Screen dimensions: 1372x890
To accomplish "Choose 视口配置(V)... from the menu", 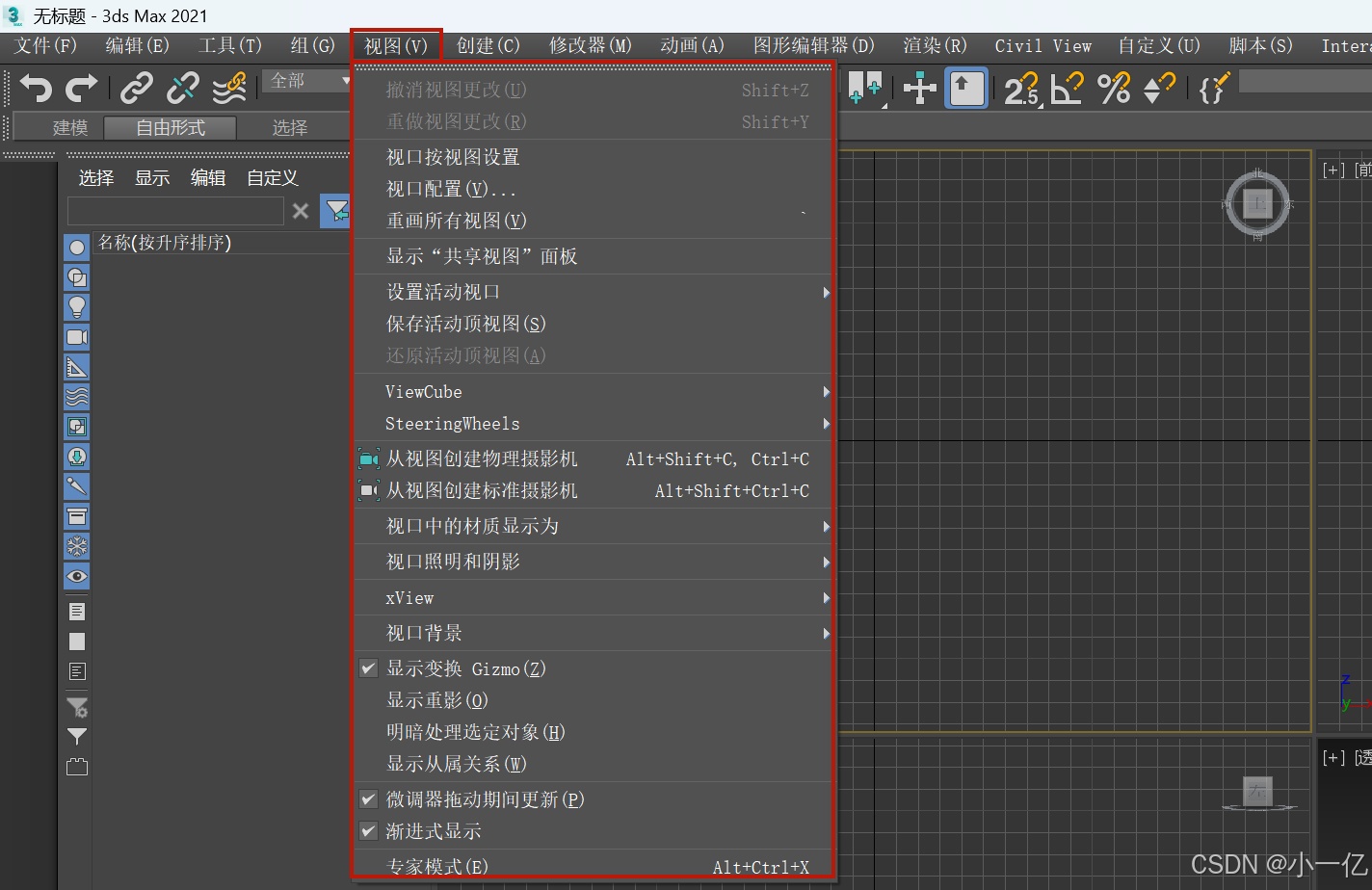I will click(593, 189).
